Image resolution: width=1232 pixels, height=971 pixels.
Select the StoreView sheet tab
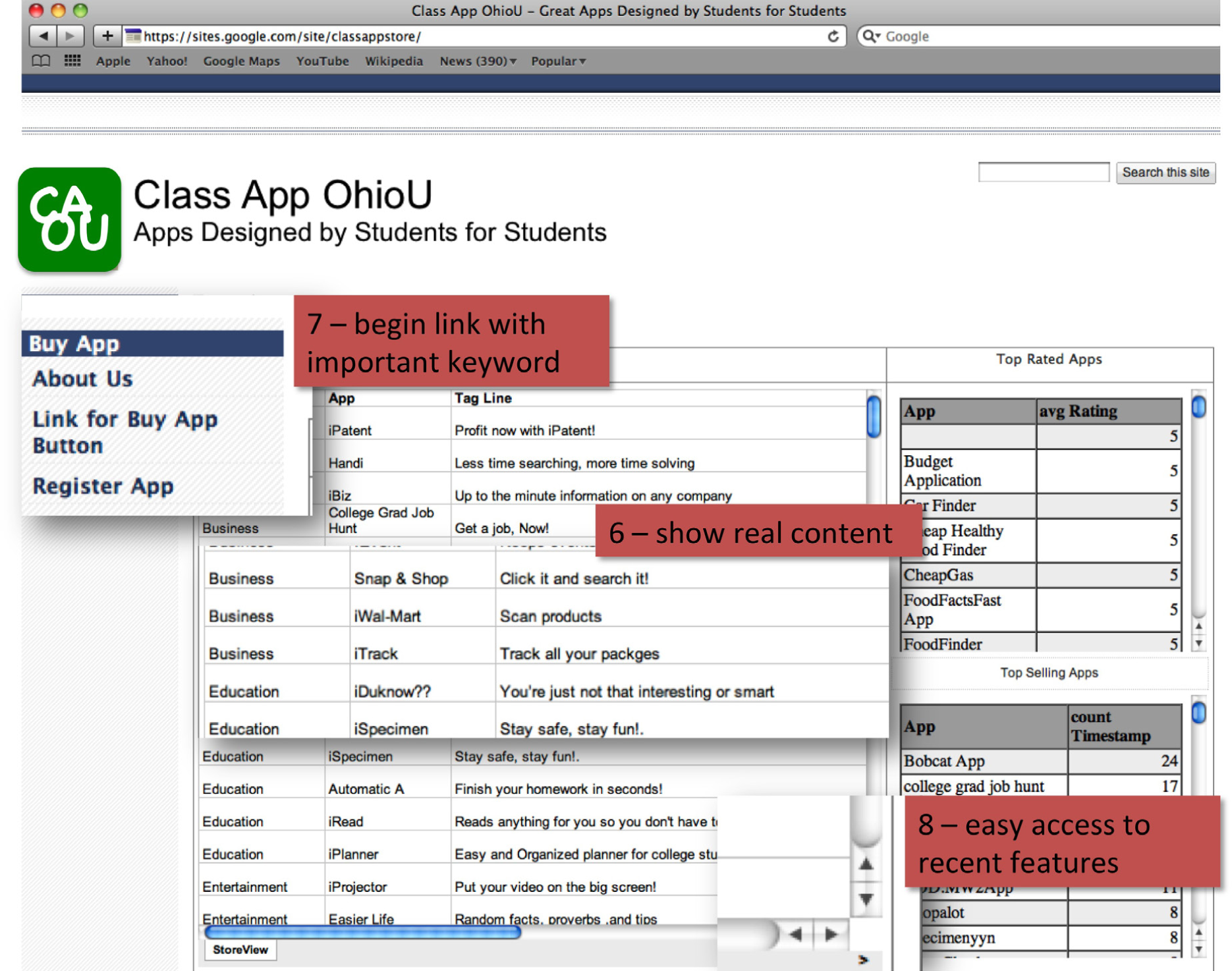240,949
